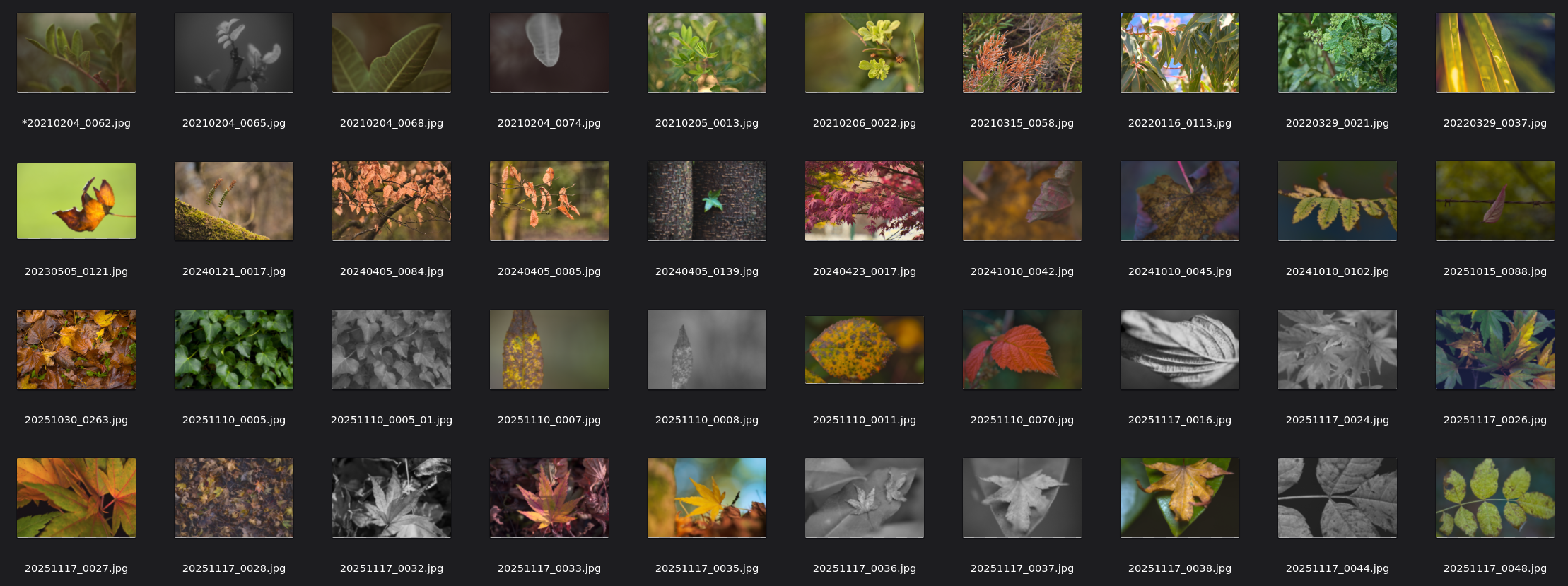Open green compound leaf 20251117_0048.jpg
This screenshot has height=586, width=1568.
tap(1494, 498)
